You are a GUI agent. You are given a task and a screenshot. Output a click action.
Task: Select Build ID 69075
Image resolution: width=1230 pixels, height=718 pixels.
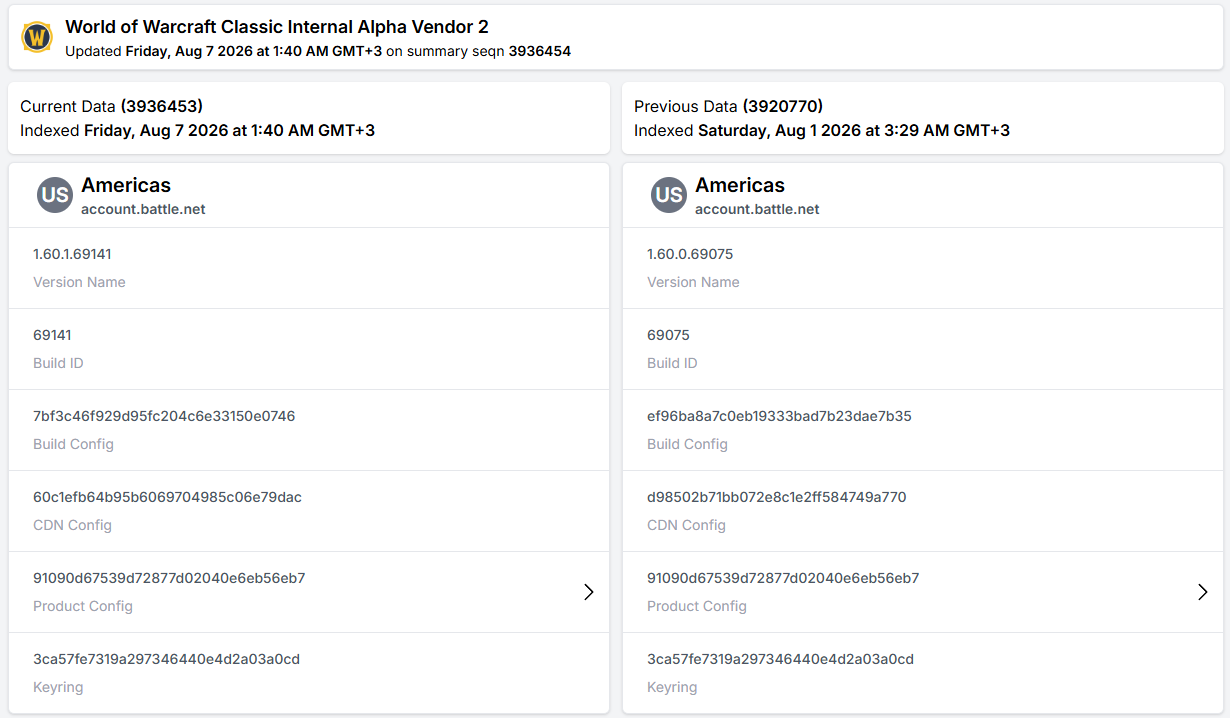click(668, 335)
